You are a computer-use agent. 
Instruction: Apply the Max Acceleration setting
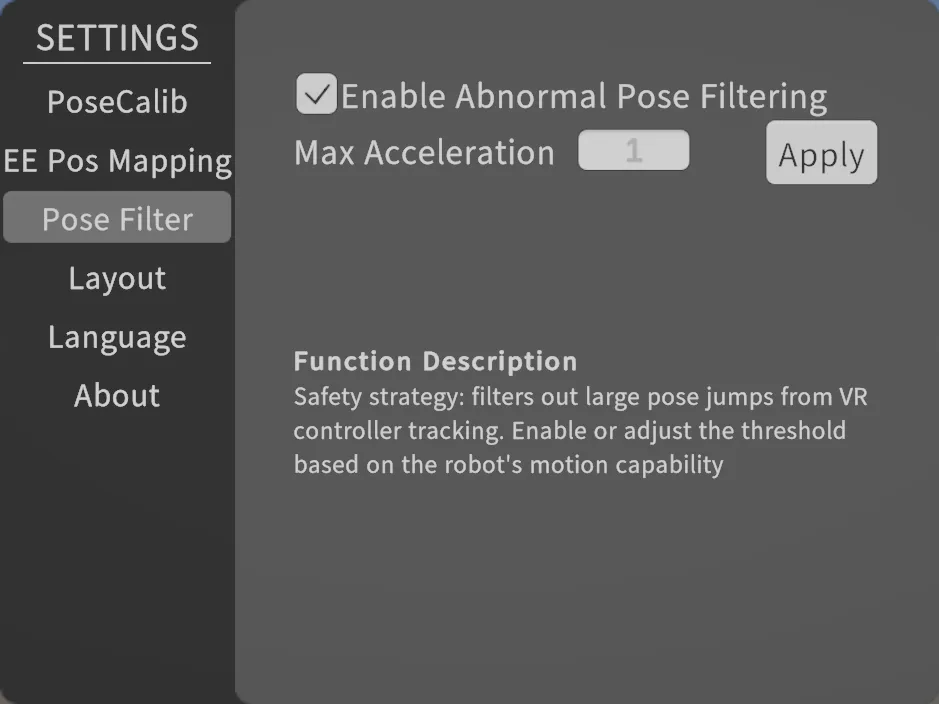[821, 153]
